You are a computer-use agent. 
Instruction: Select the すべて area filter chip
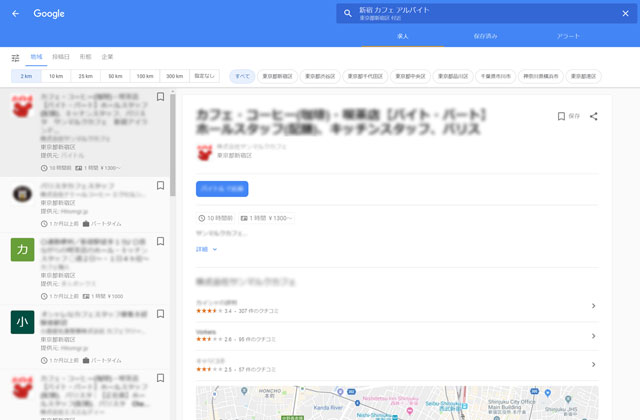[x=242, y=76]
